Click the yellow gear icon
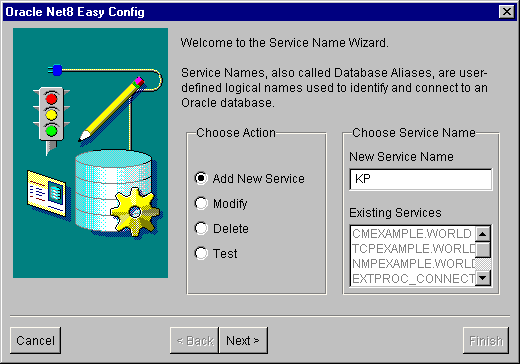 [x=135, y=212]
